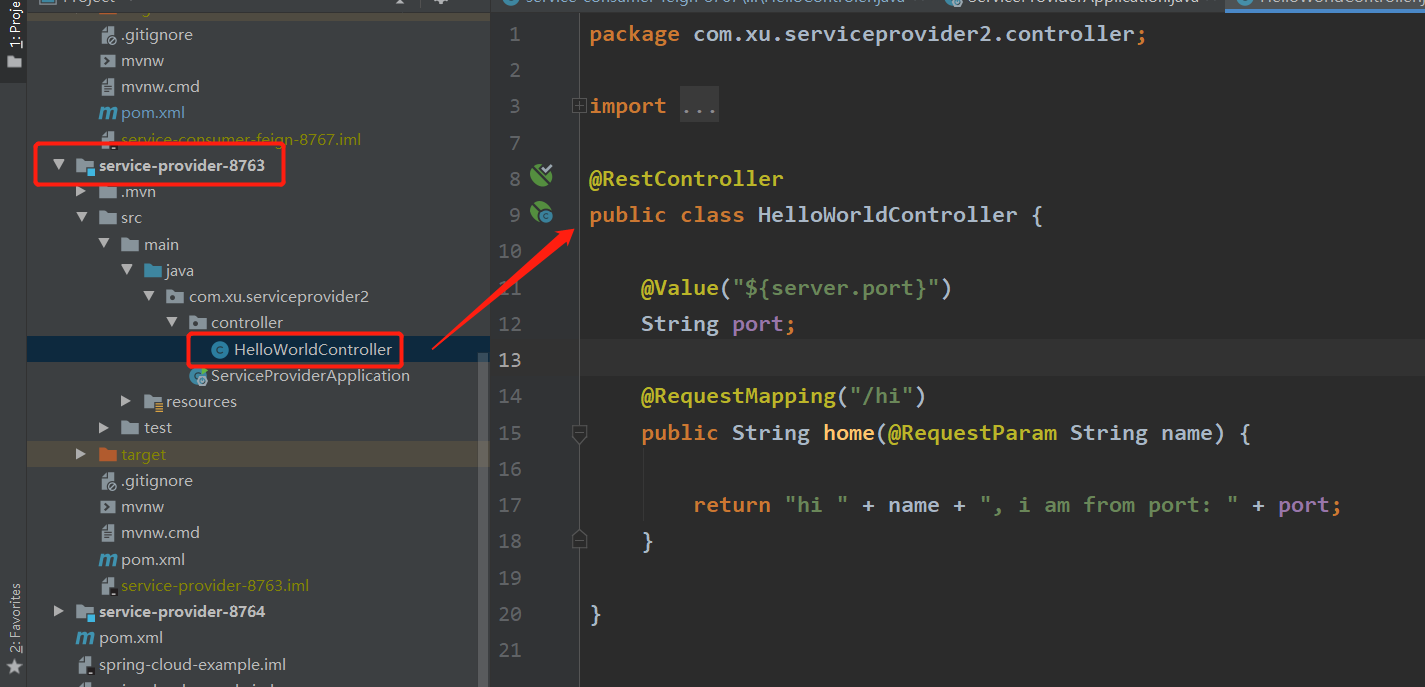Click the return keyword on line 17
Image resolution: width=1425 pixels, height=687 pixels.
pyautogui.click(x=731, y=505)
